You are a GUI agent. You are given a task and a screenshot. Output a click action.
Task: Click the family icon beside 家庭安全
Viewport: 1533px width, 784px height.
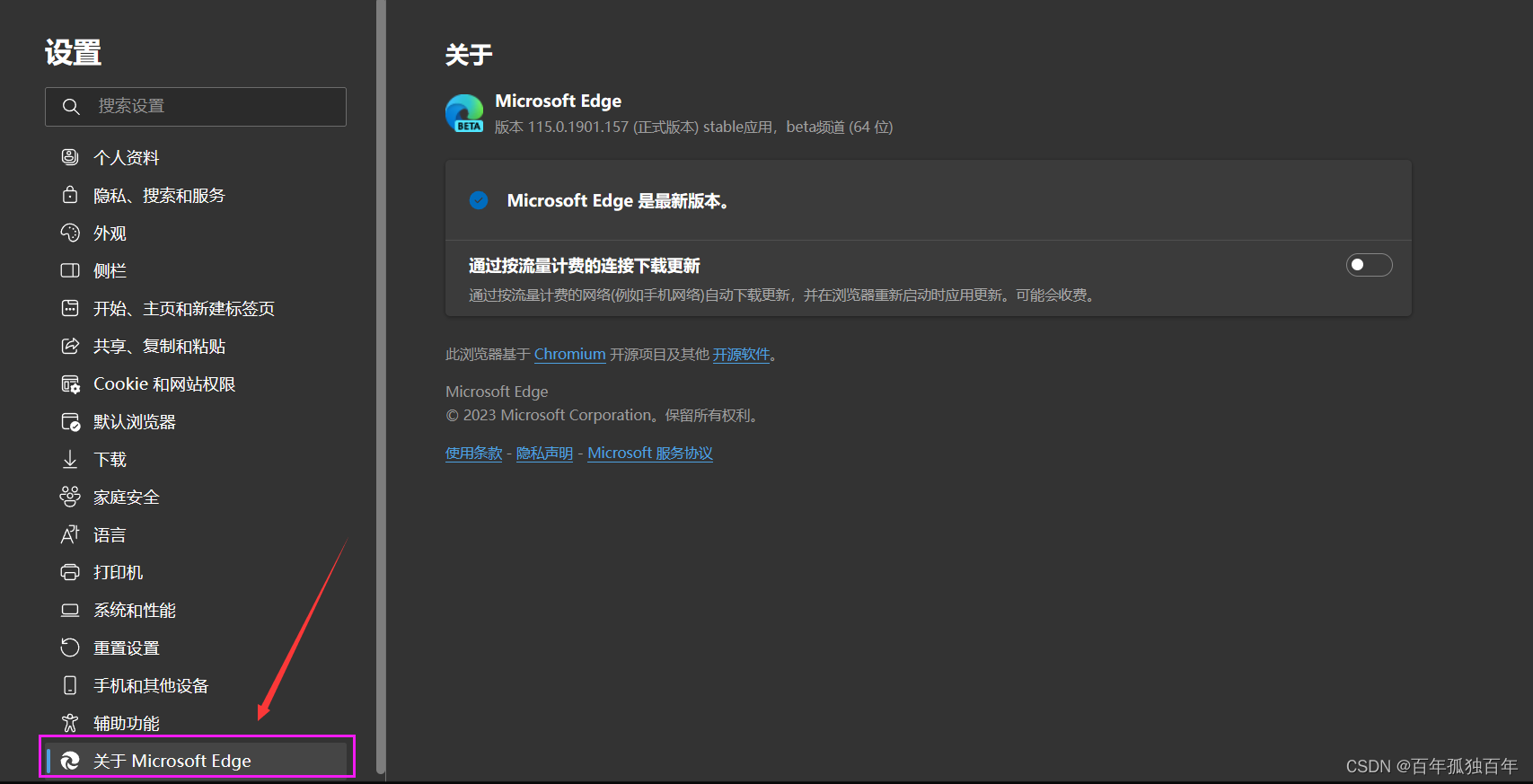[x=70, y=497]
